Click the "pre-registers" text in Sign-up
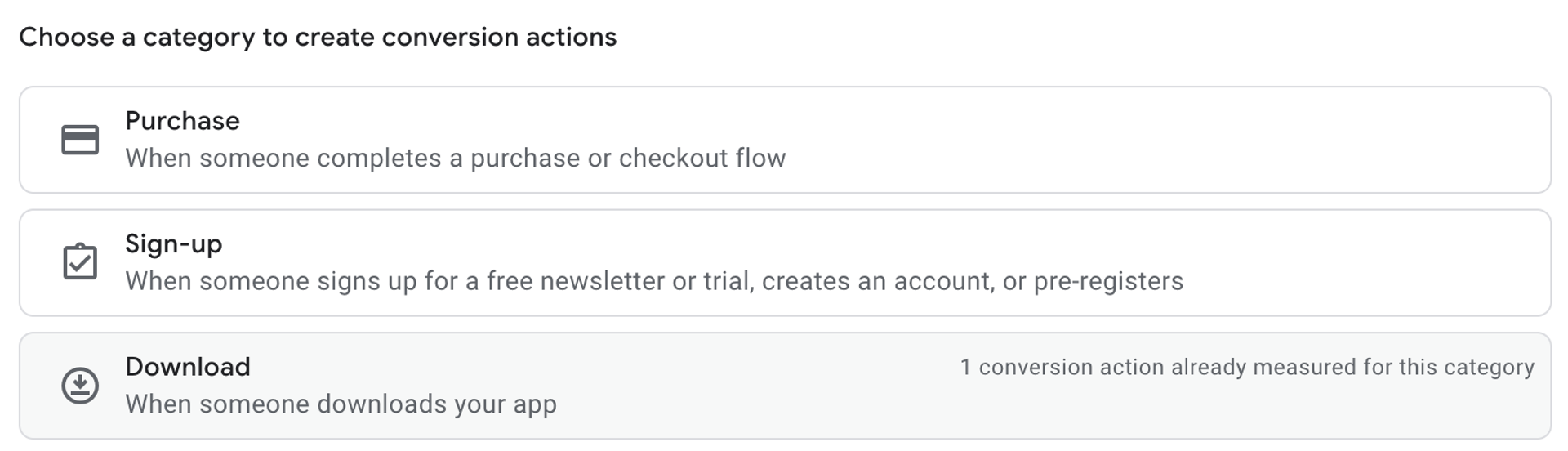This screenshot has height=451, width=1568. tap(1108, 282)
